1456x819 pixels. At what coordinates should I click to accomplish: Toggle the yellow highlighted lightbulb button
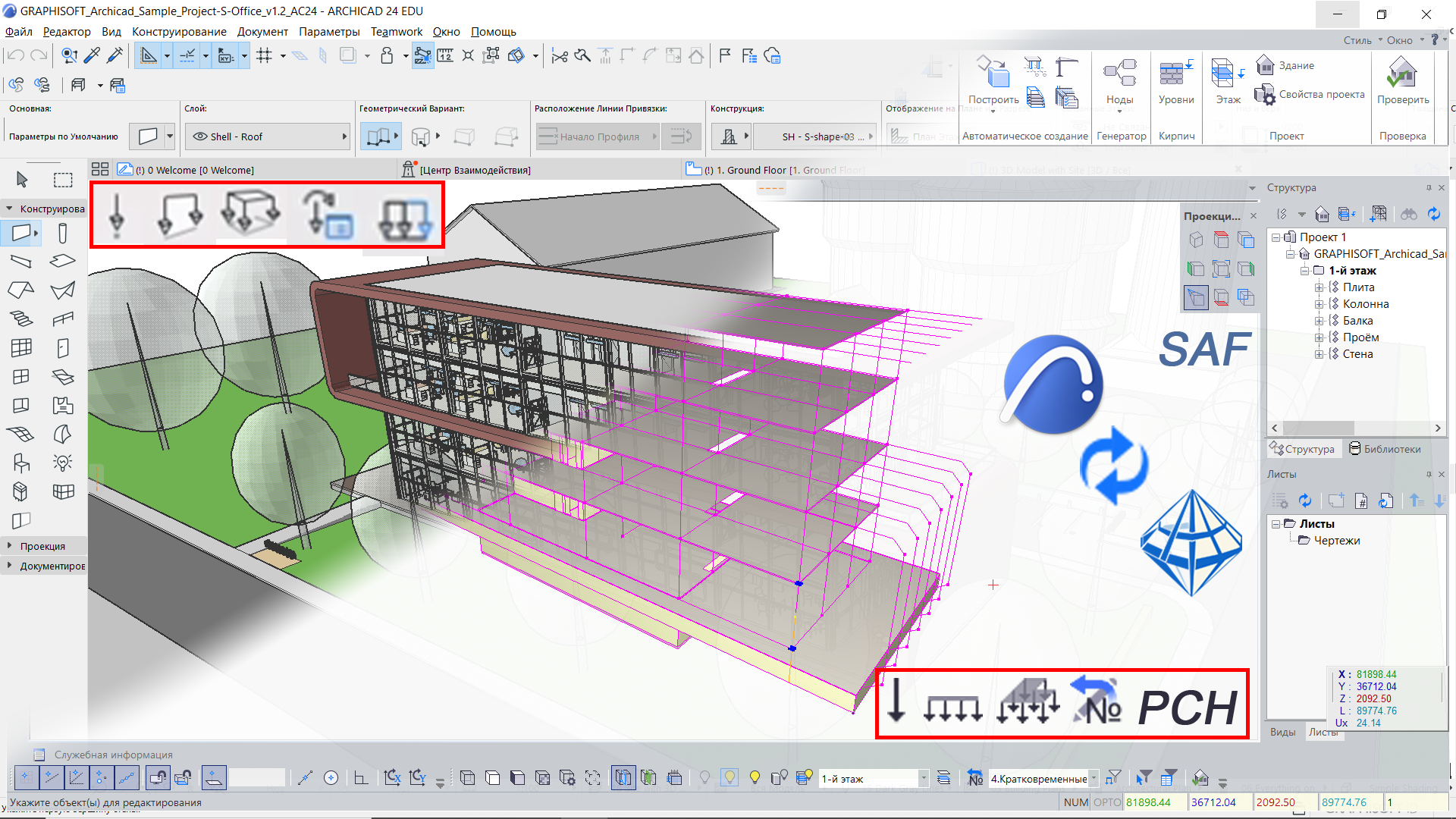[730, 778]
